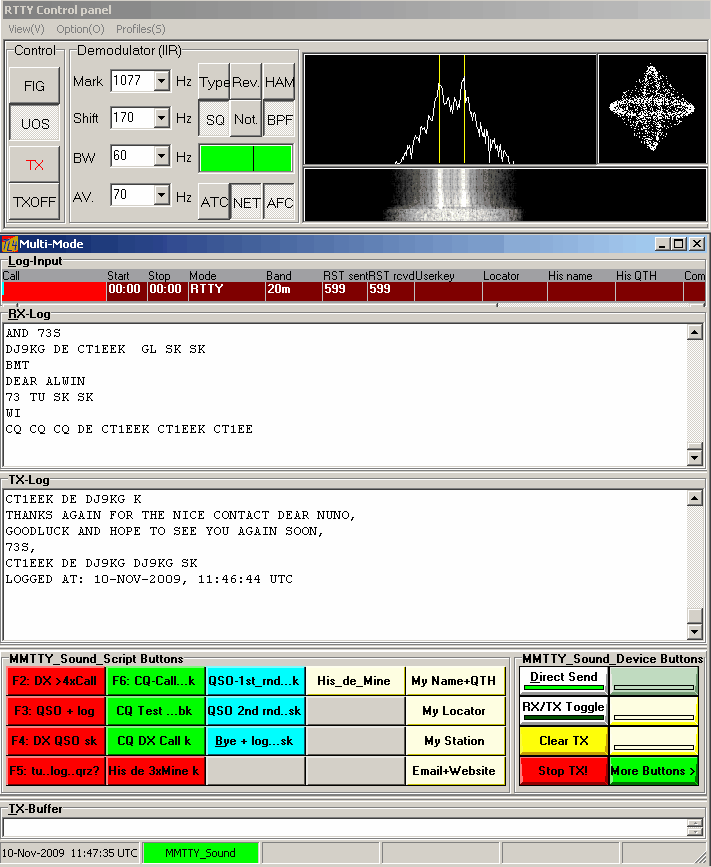Click My Station button
Image resolution: width=711 pixels, height=867 pixels.
point(454,740)
